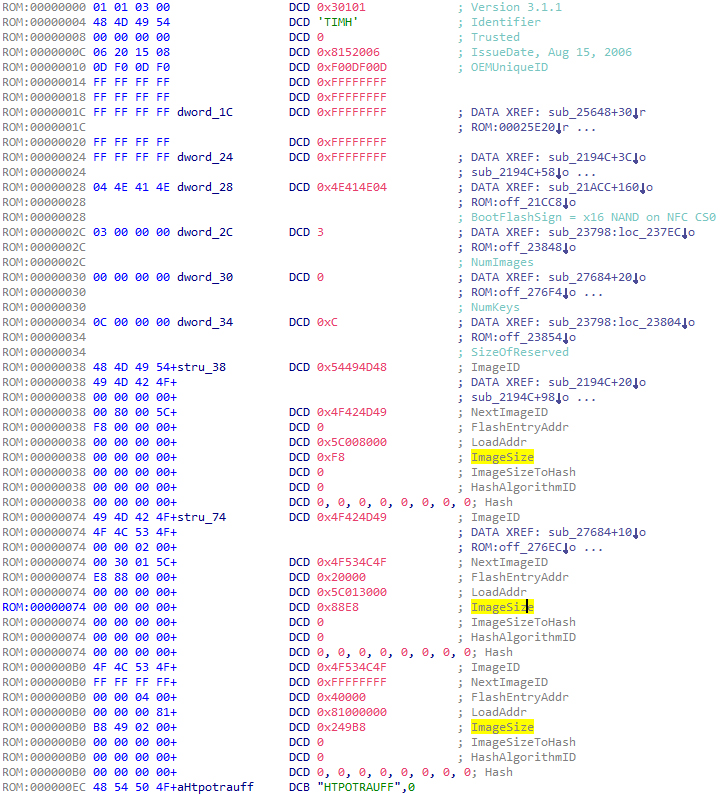Click the dword_28 label
This screenshot has height=794, width=724.
205,187
